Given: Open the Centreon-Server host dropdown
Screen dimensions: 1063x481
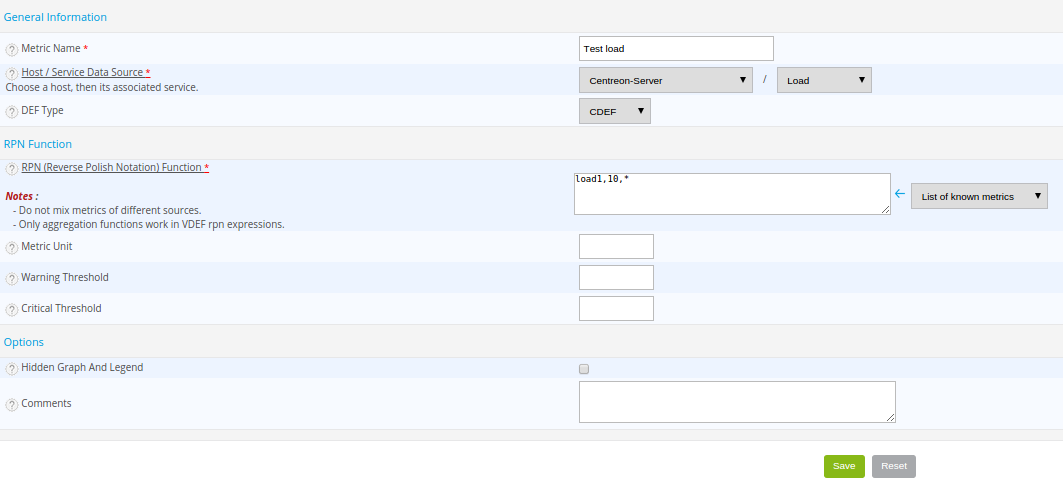Looking at the screenshot, I should click(665, 80).
